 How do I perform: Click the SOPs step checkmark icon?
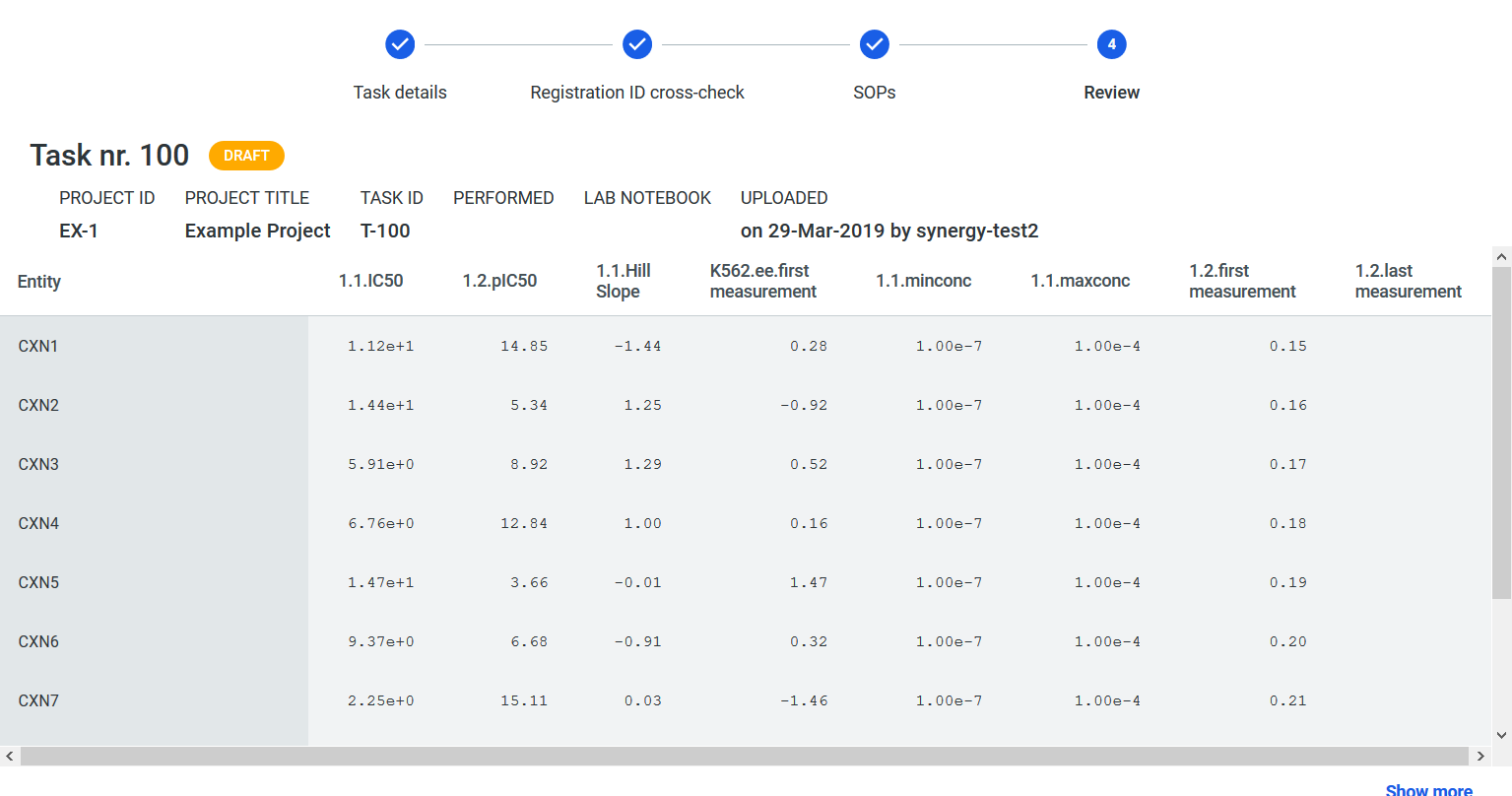(x=875, y=44)
